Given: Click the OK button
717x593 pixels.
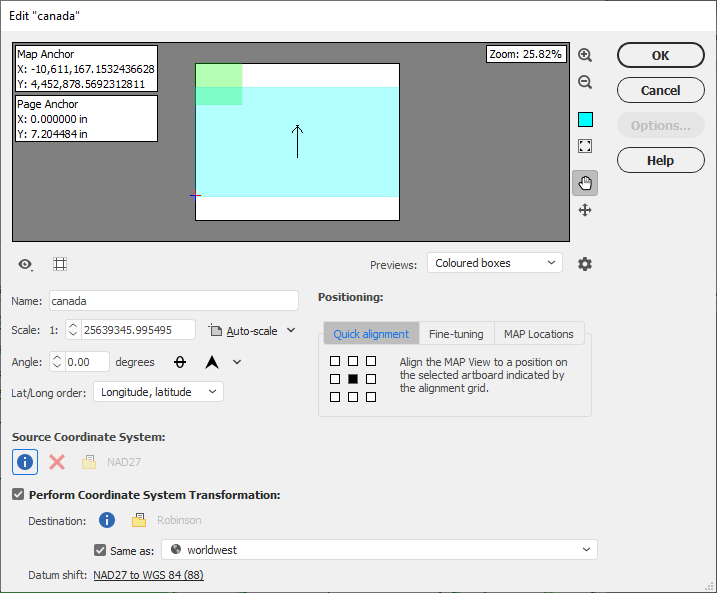Looking at the screenshot, I should click(660, 55).
